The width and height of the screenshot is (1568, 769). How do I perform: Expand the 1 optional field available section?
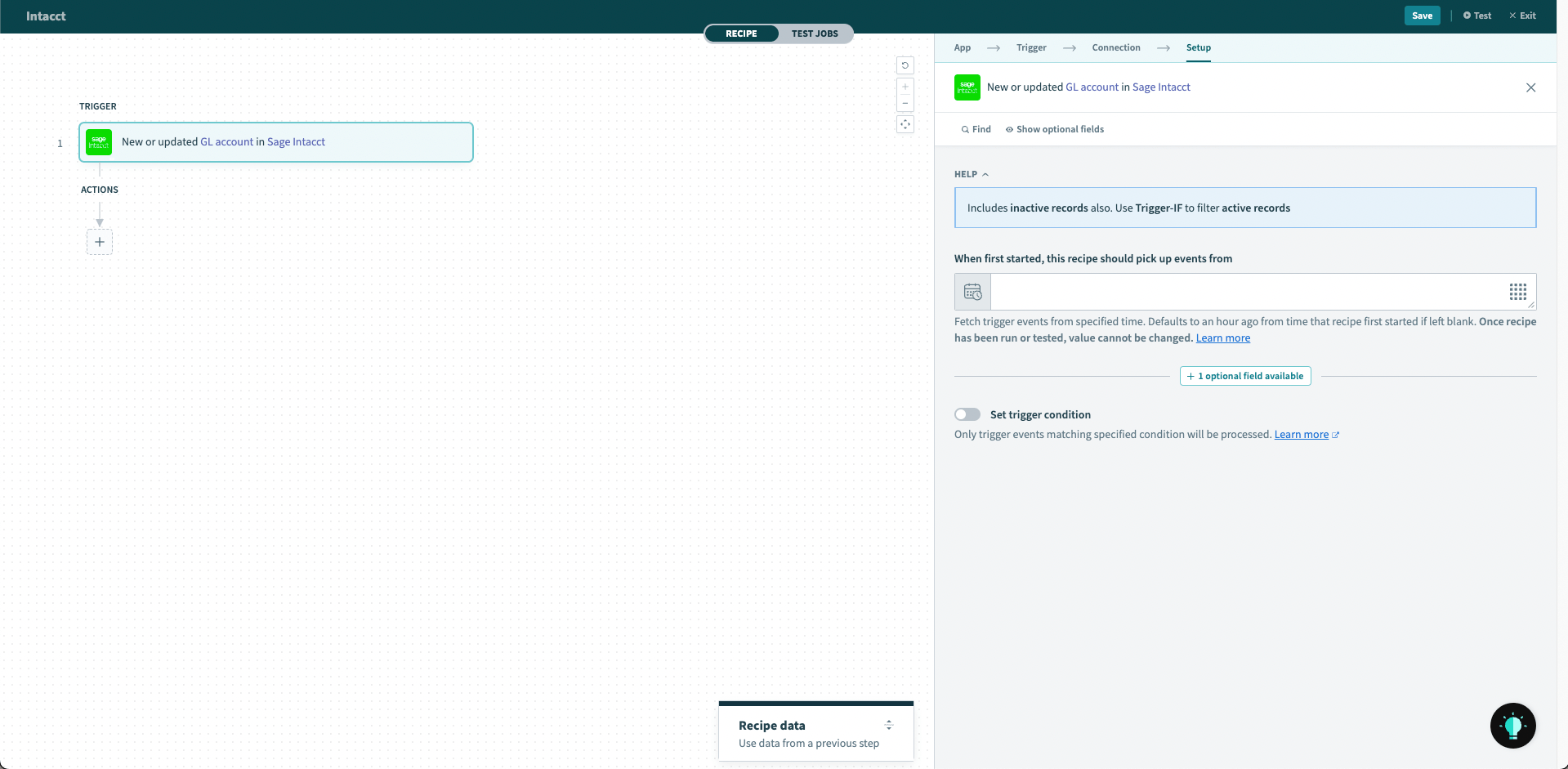[1244, 376]
